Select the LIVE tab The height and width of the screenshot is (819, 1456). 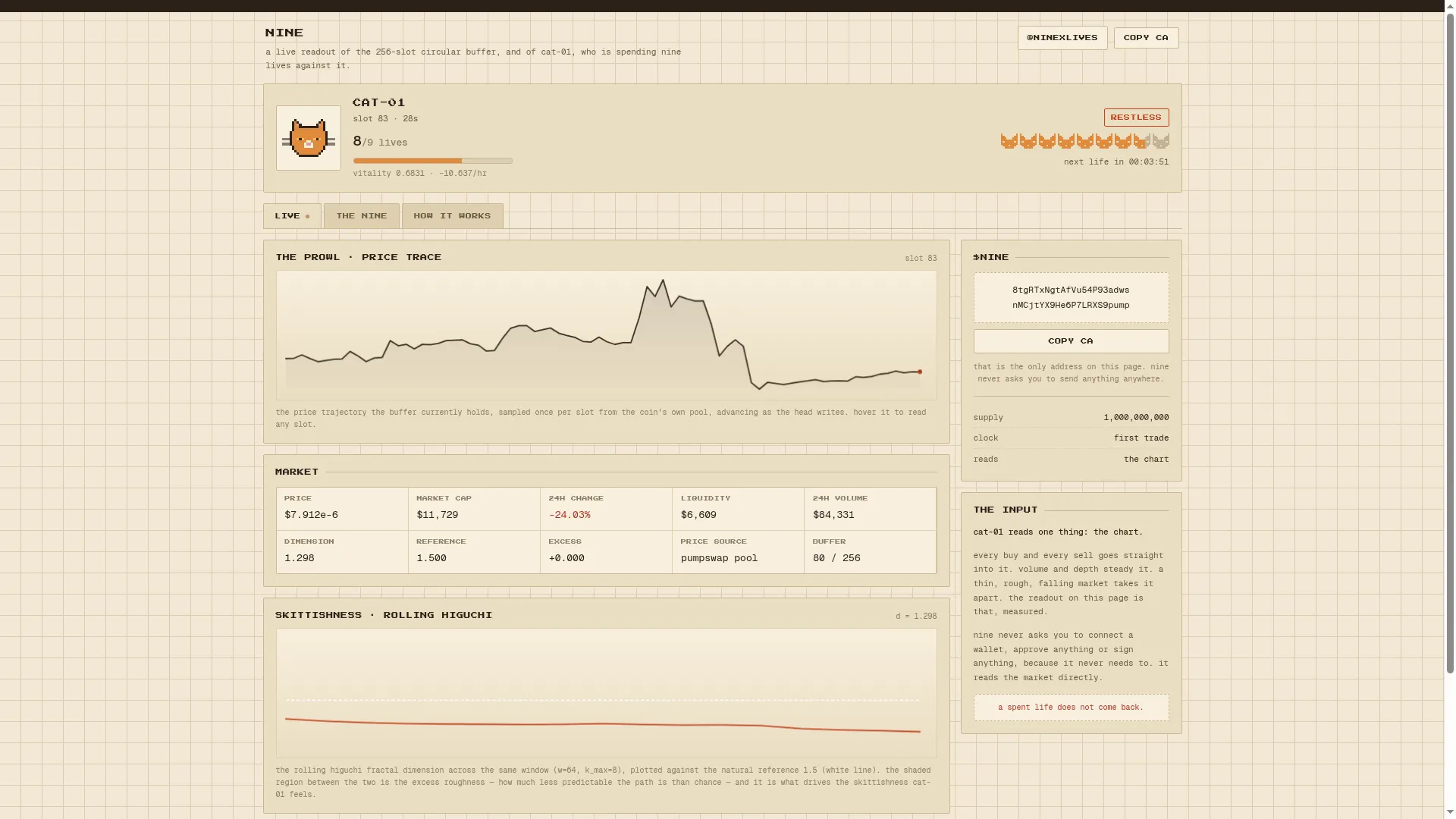tap(292, 216)
